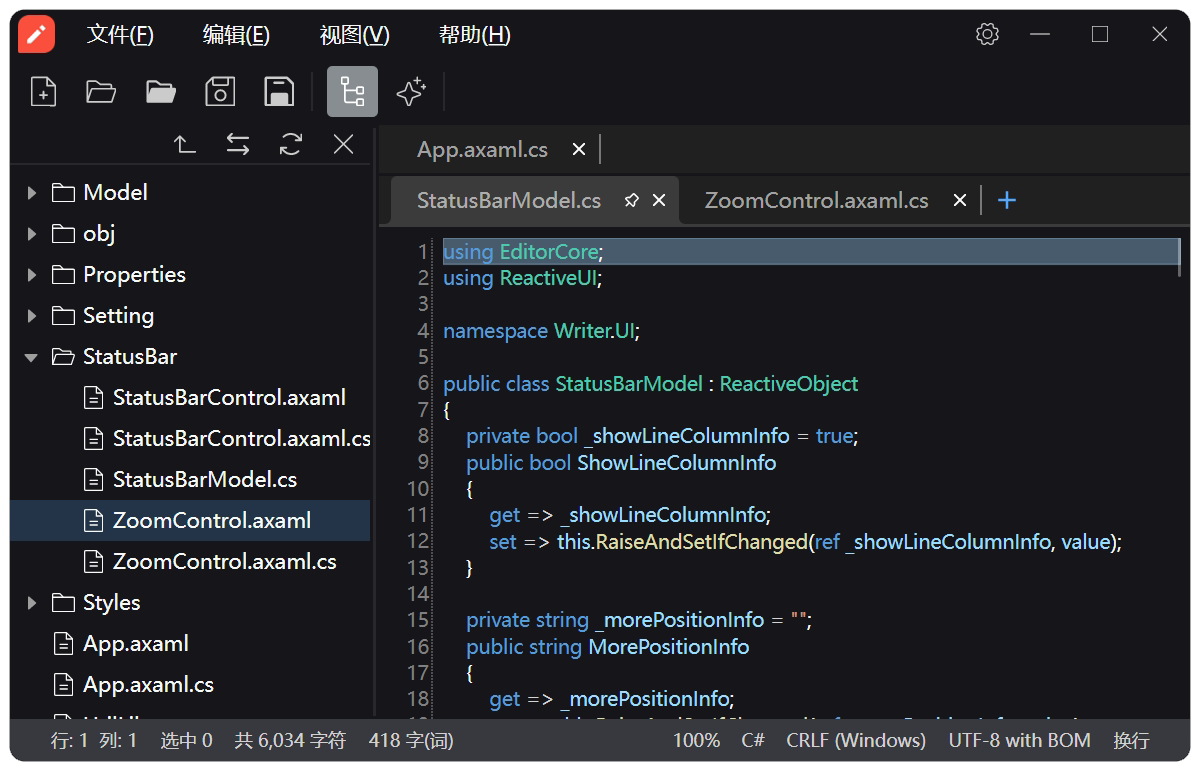The width and height of the screenshot is (1200, 771).
Task: Click the StatusBarModel class name in code
Action: (629, 384)
